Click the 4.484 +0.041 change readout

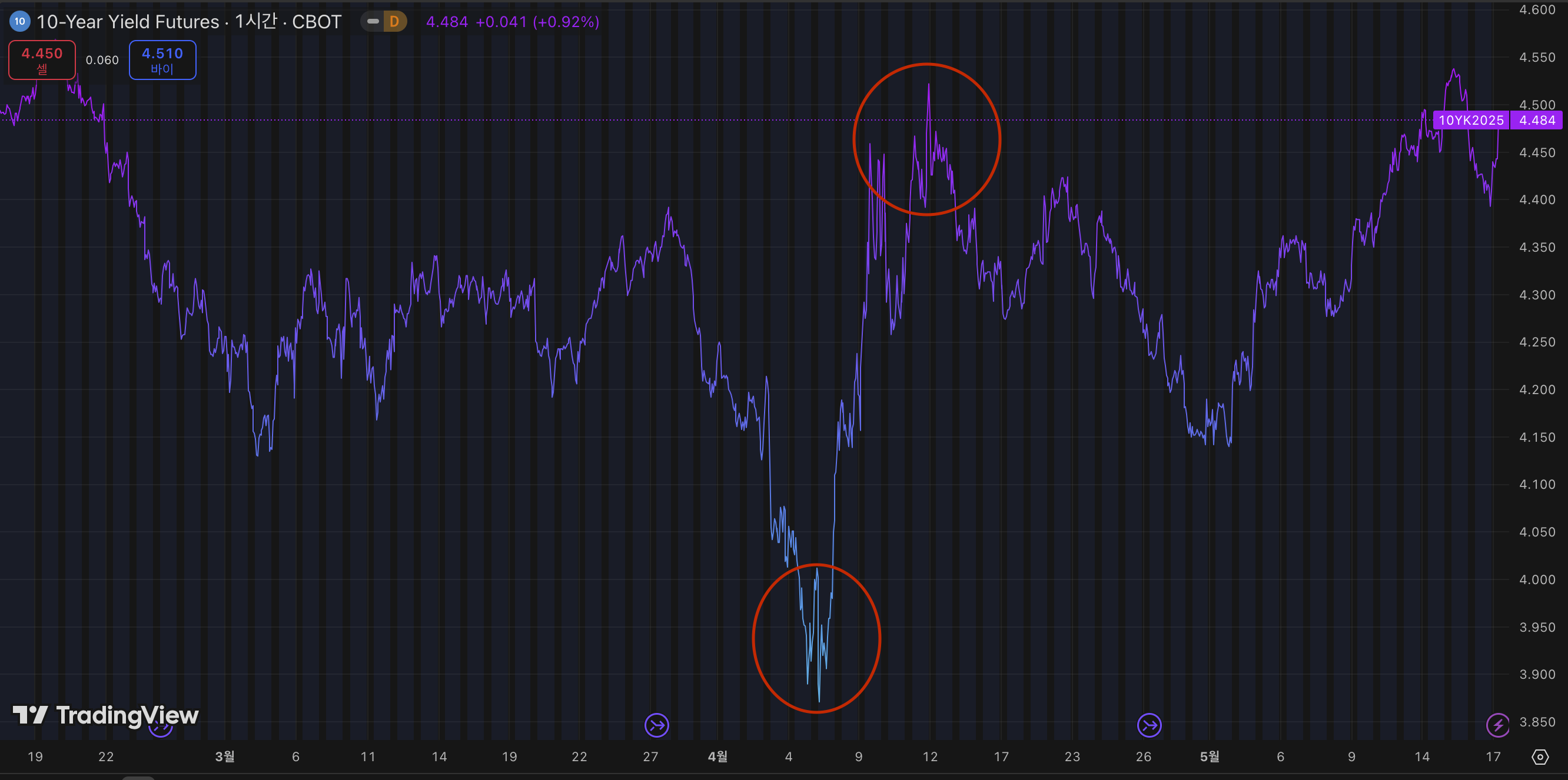[513, 22]
